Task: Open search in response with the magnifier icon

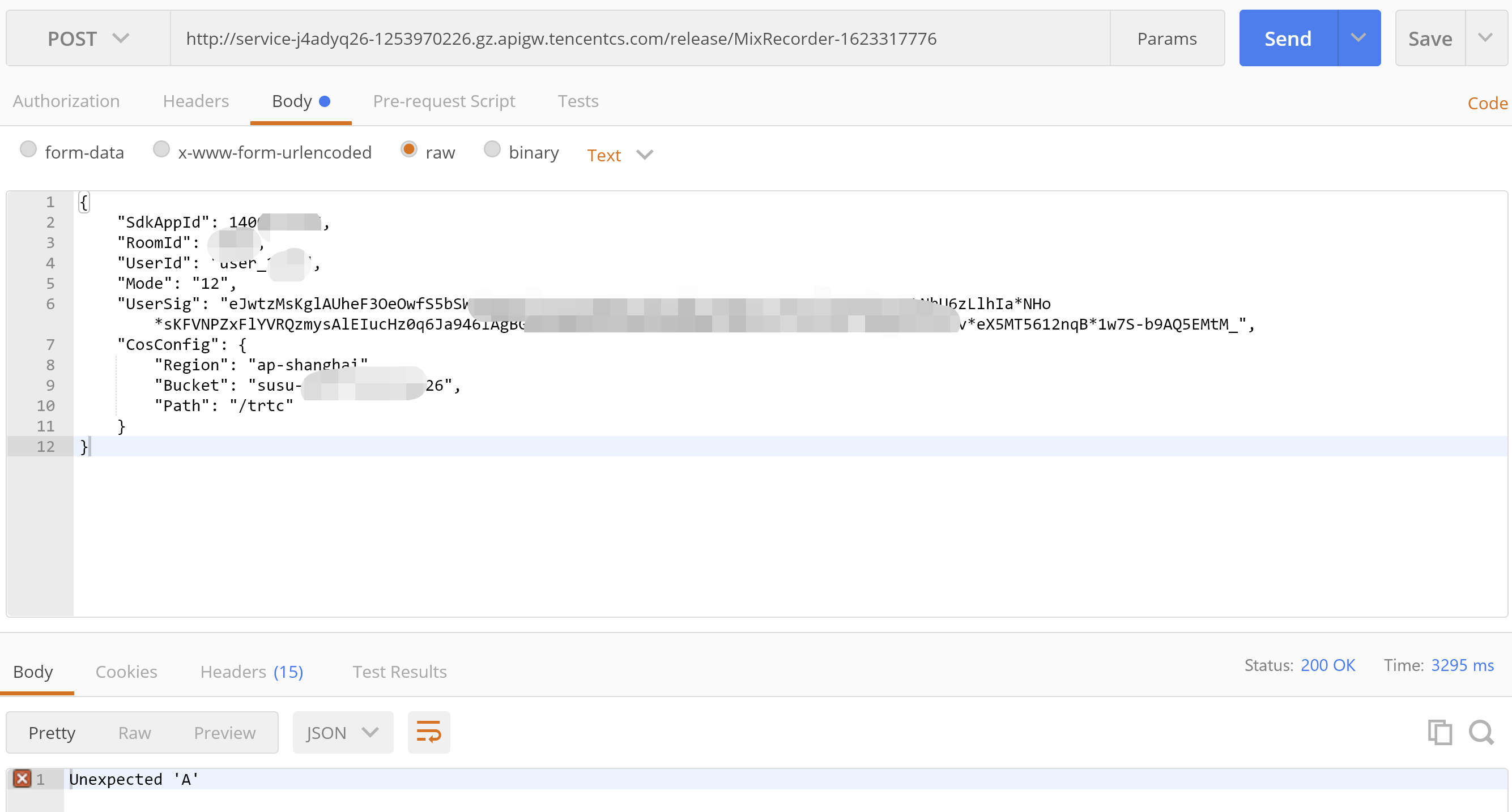Action: [x=1481, y=732]
